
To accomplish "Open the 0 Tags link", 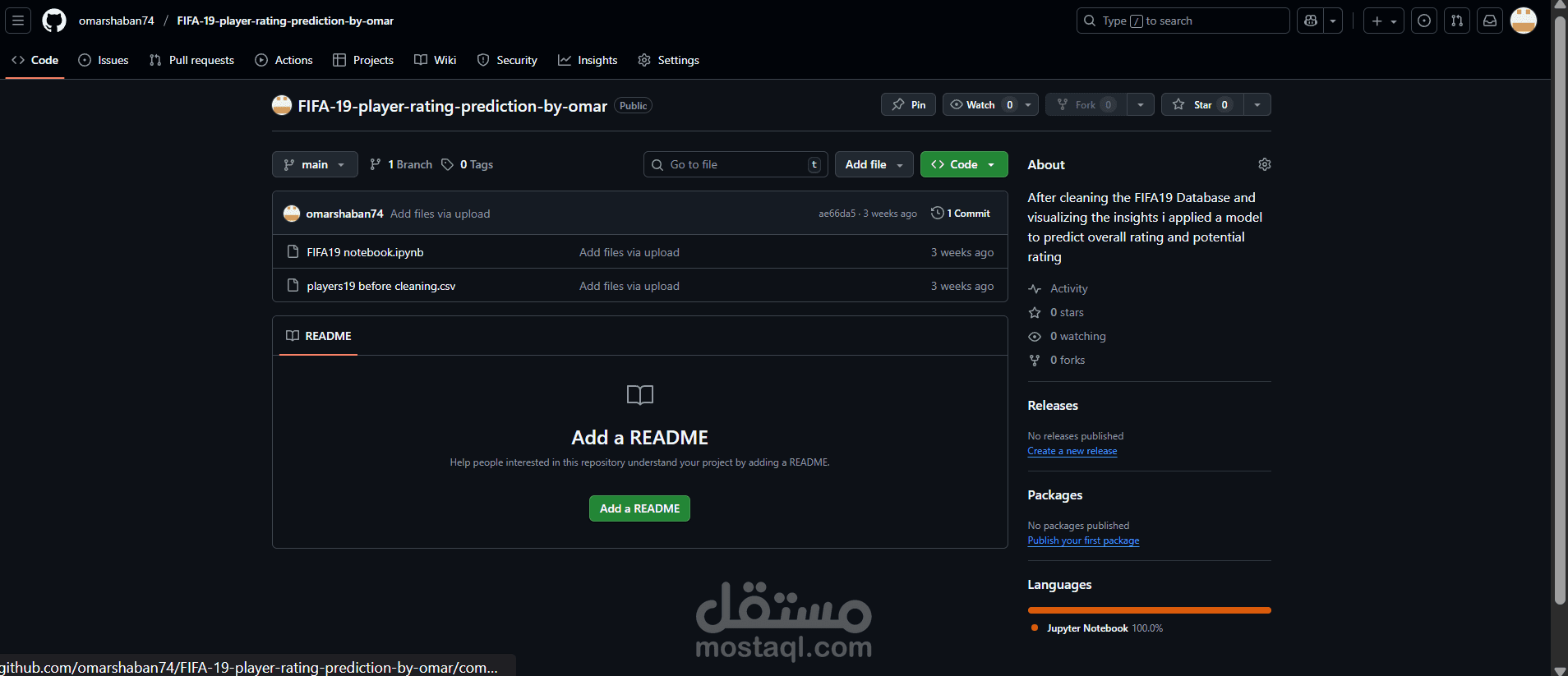I will click(467, 164).
